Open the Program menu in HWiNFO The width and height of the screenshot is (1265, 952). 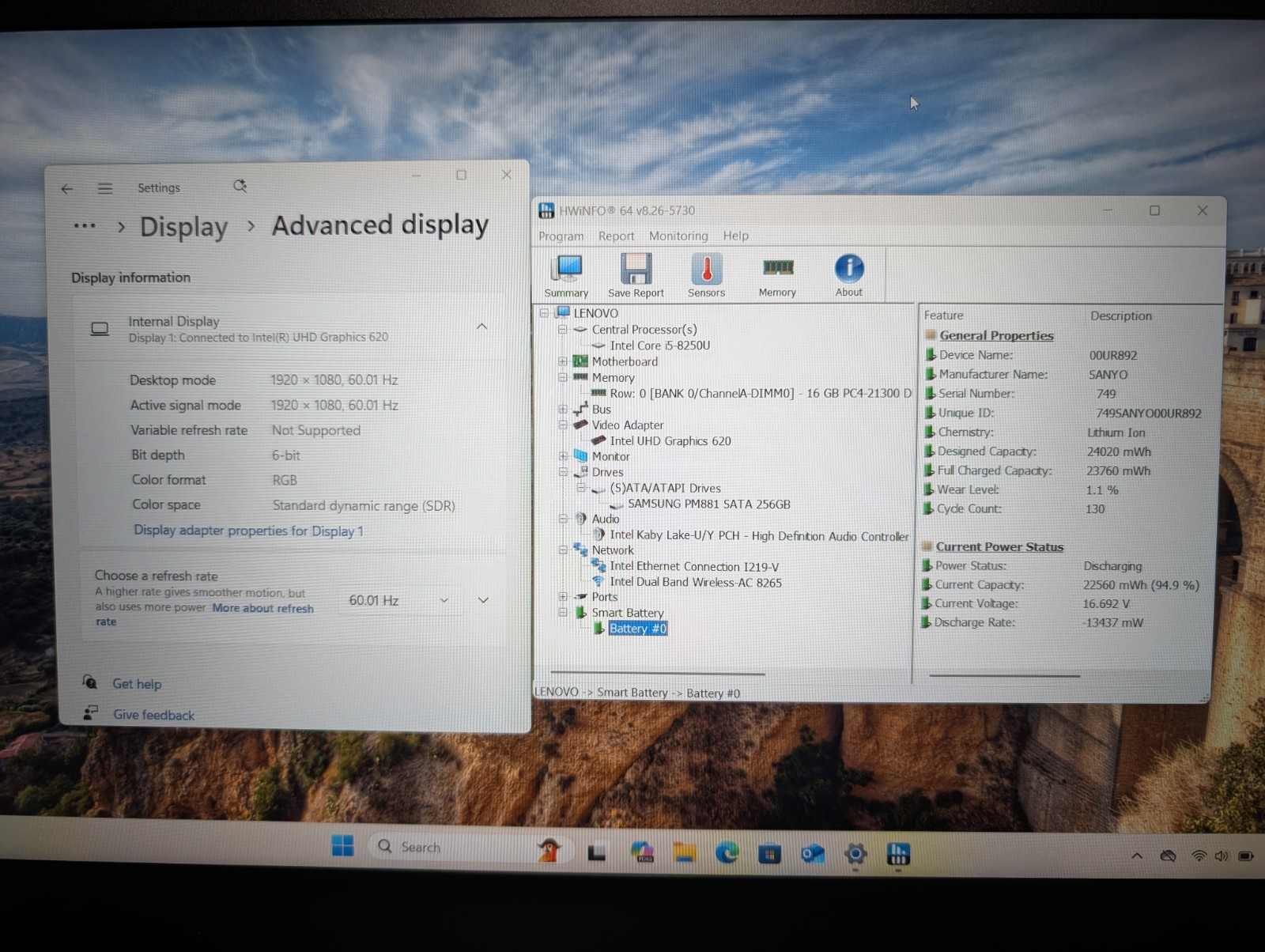click(561, 236)
